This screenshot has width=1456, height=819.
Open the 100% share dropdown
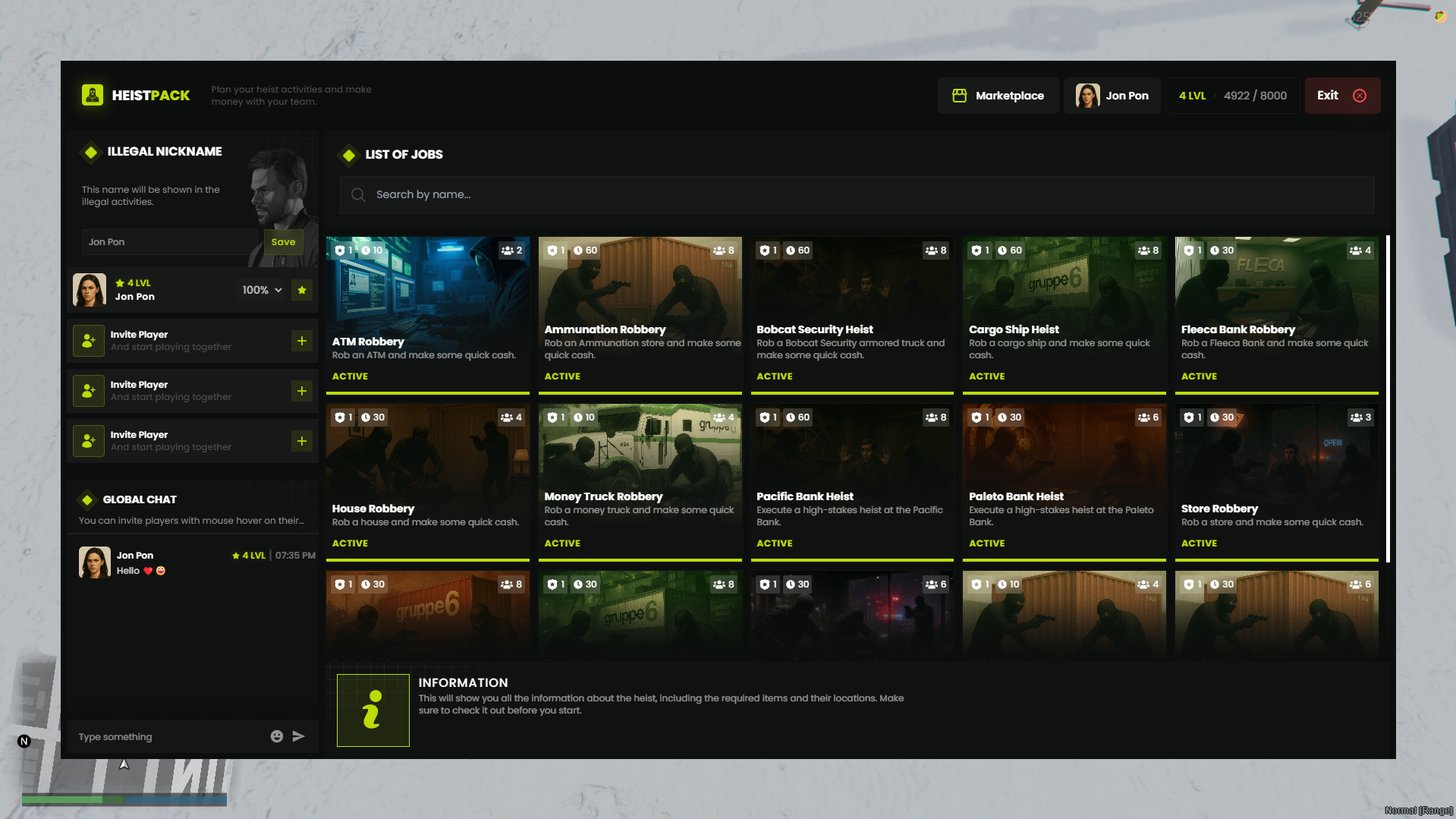(x=262, y=290)
